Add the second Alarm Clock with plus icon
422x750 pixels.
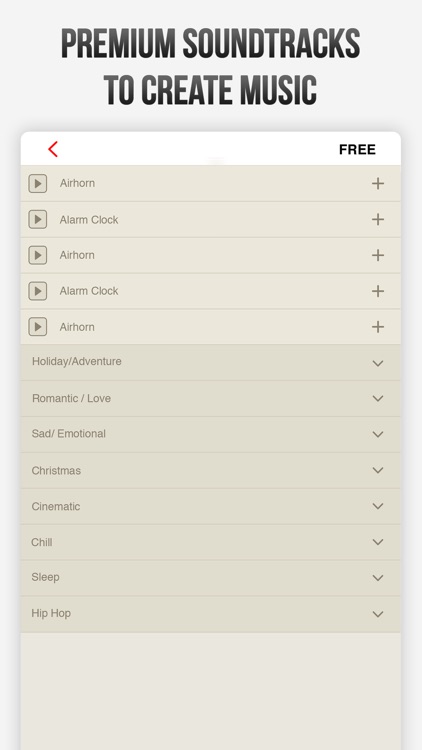tap(378, 291)
